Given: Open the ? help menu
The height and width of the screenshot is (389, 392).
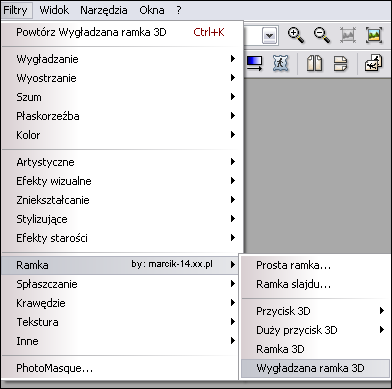Looking at the screenshot, I should click(179, 10).
